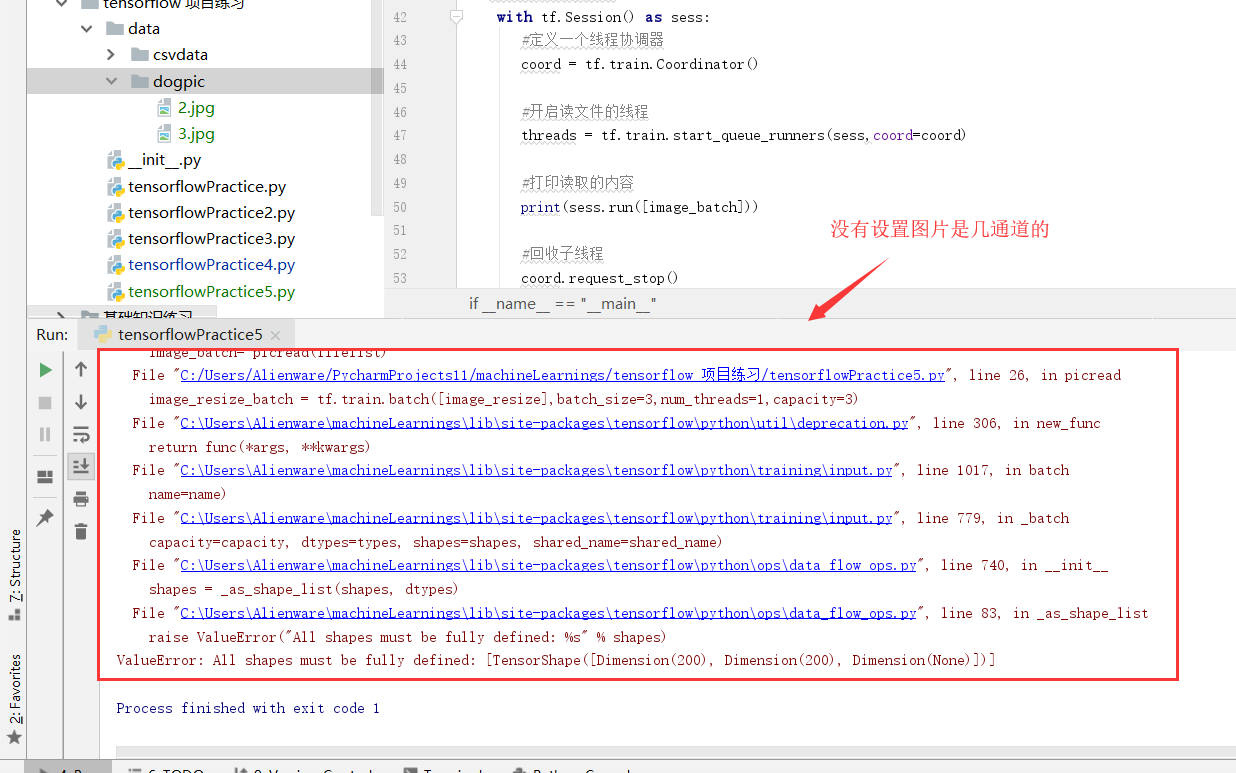Click the raise ValueError console line
Screen dimensions: 1236x773
(407, 637)
